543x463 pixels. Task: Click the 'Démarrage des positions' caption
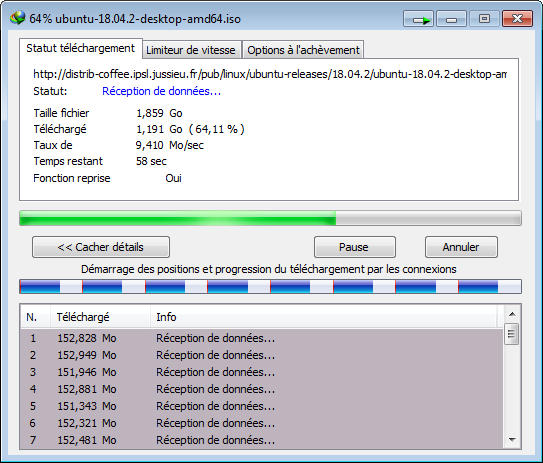(269, 269)
